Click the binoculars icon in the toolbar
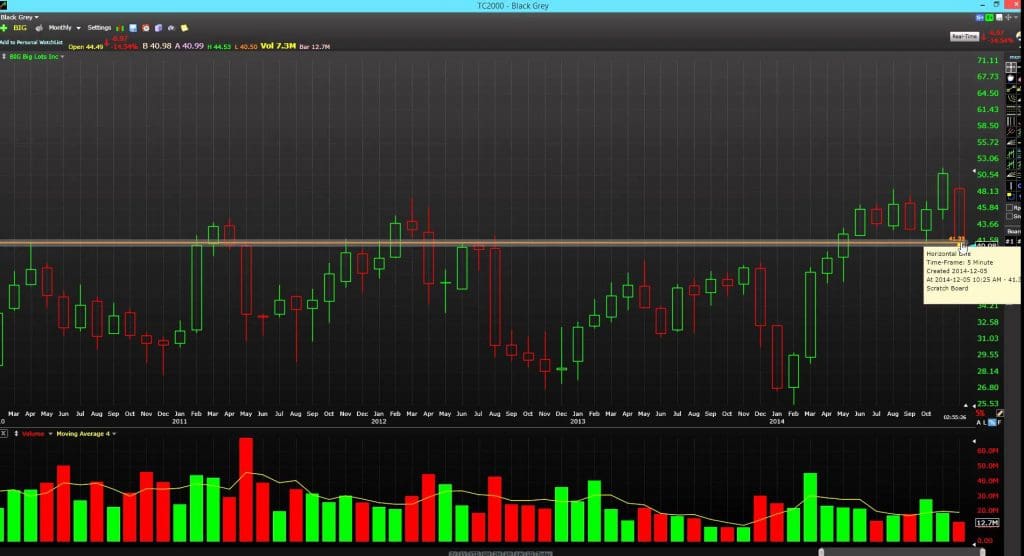This screenshot has width=1024, height=556. 171,28
